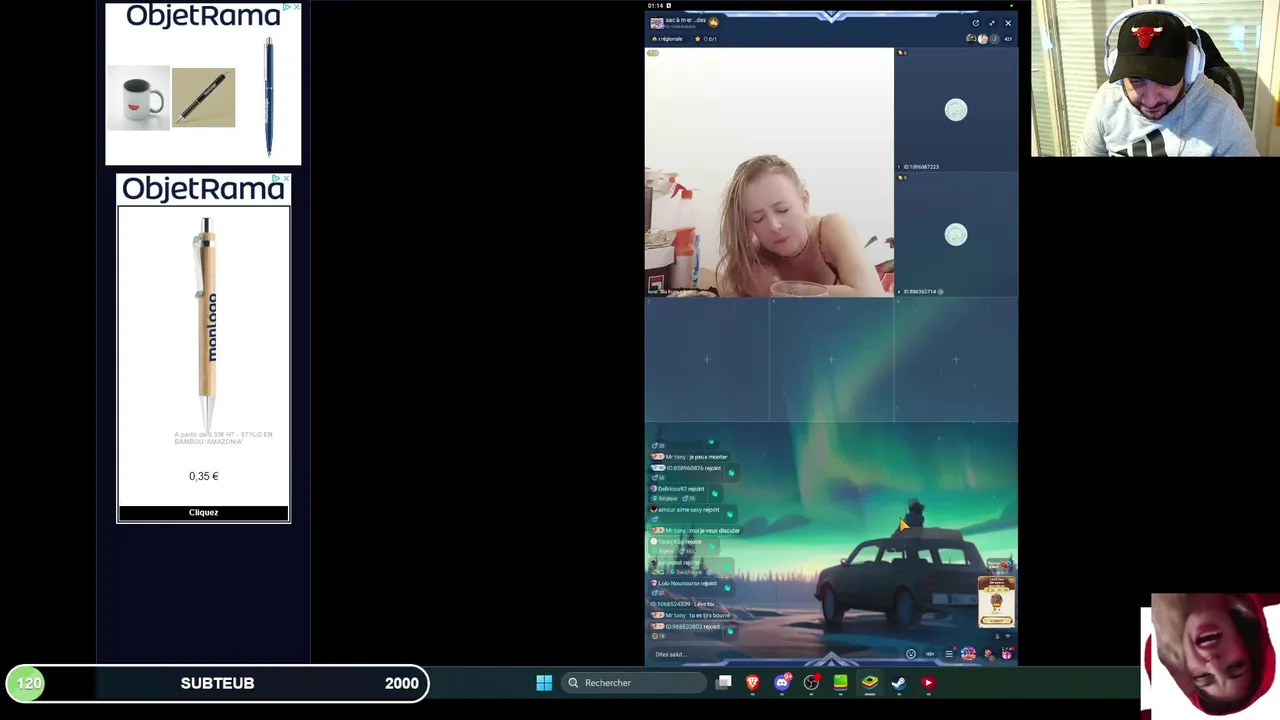This screenshot has width=1280, height=720.
Task: Click the SUBTEUB goal progress bar
Action: (218, 683)
